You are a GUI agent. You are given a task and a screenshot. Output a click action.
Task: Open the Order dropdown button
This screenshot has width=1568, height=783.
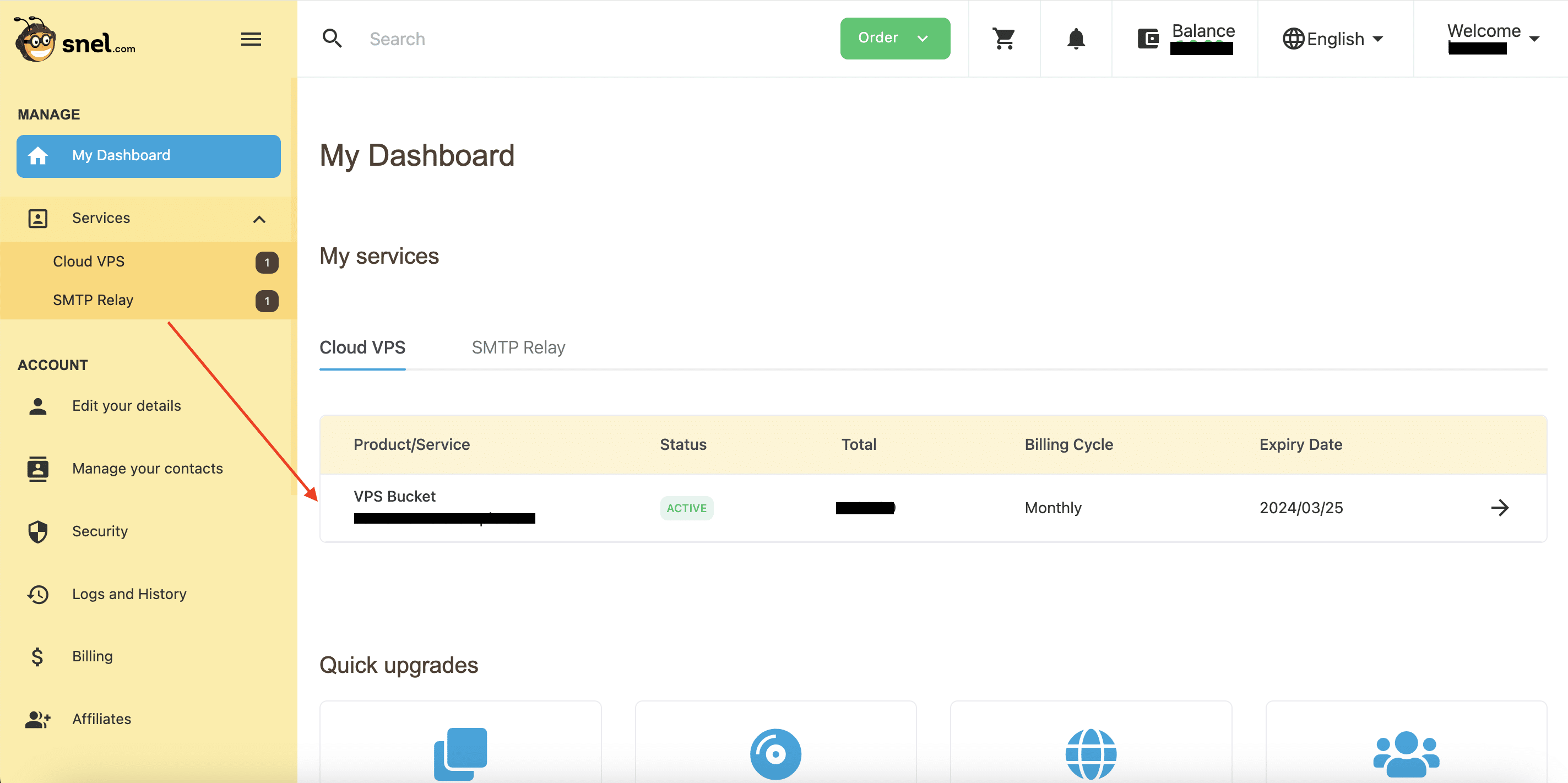[x=895, y=39]
